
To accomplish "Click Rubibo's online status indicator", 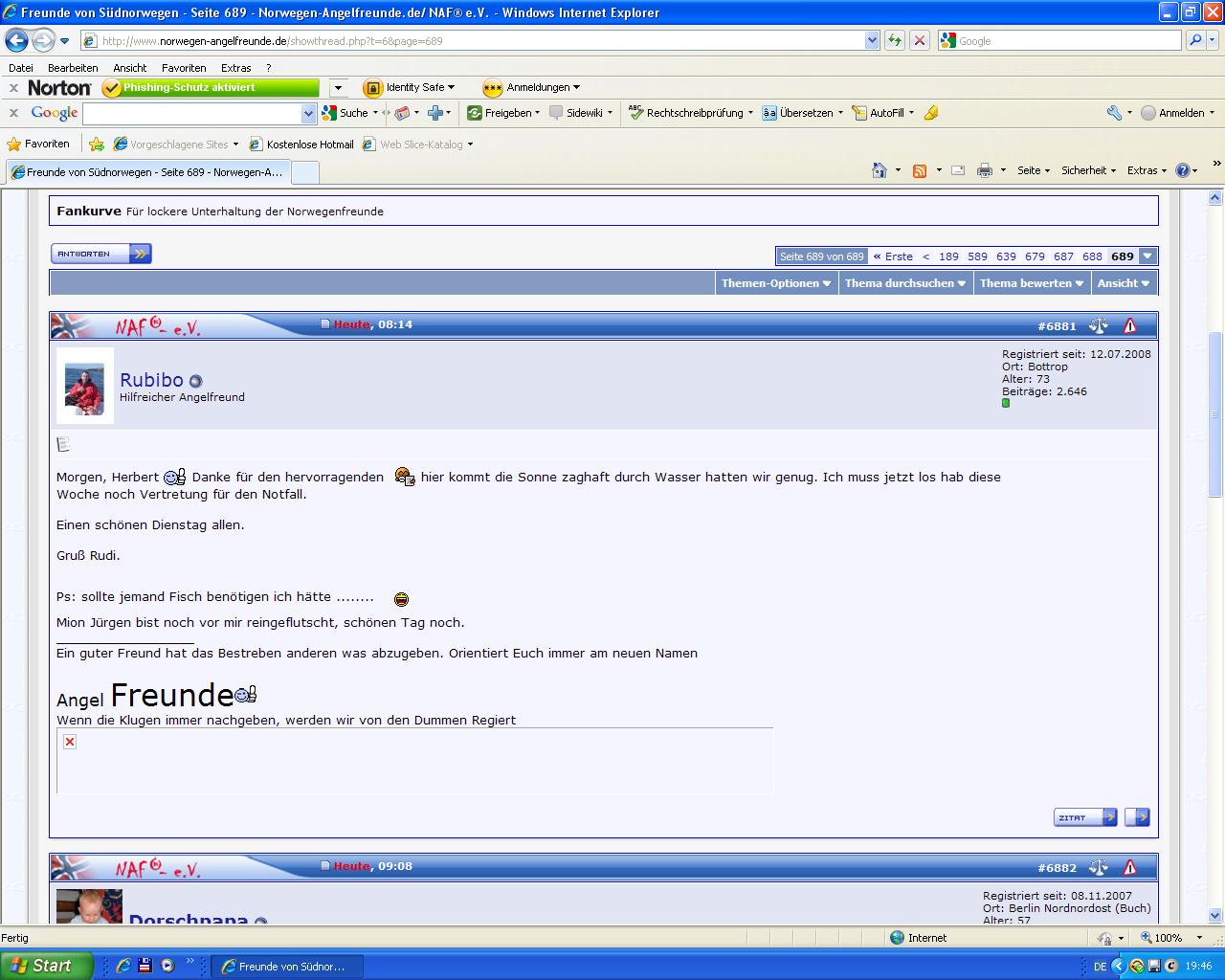I will tap(196, 382).
